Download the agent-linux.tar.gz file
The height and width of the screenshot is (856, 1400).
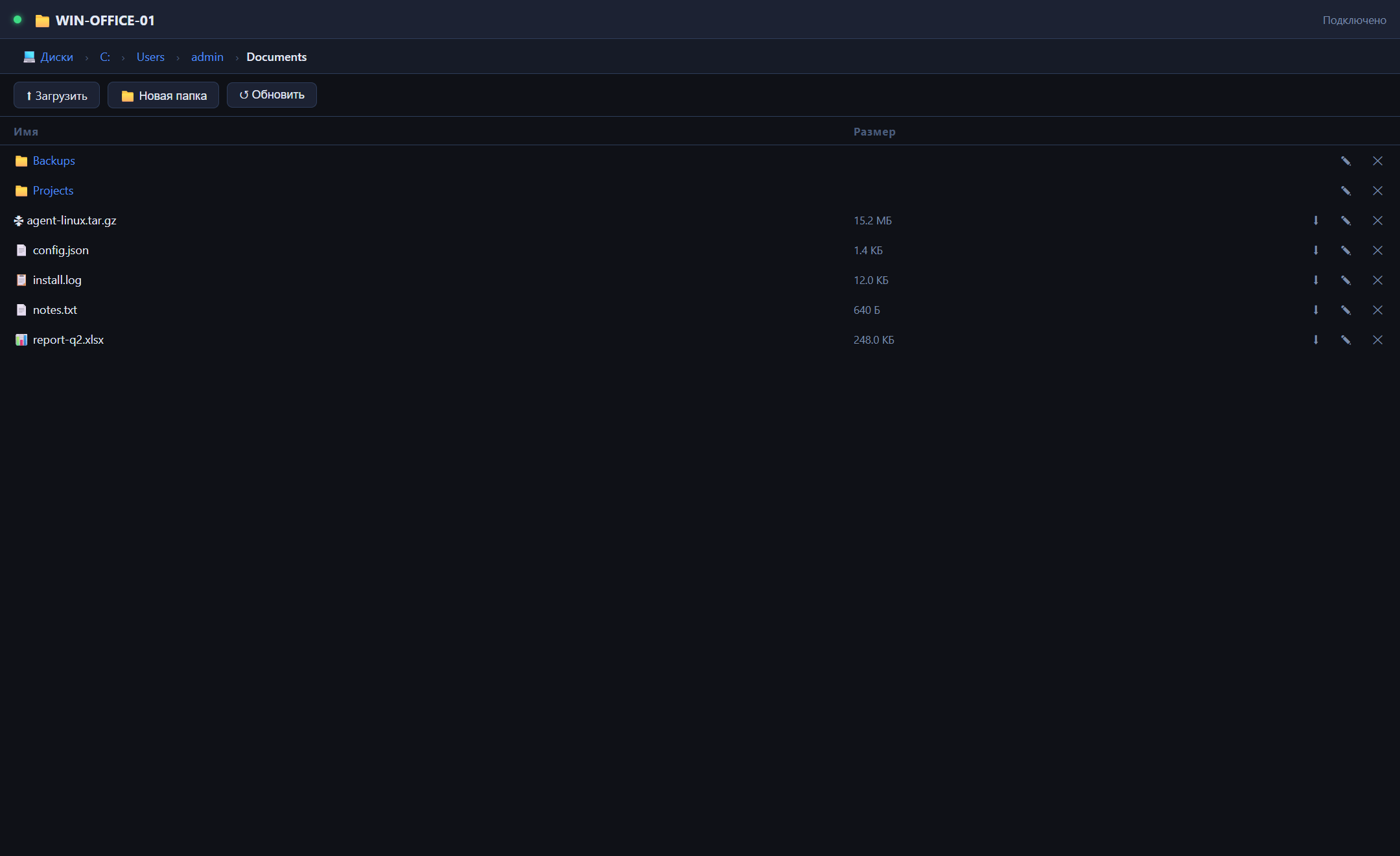(x=1316, y=220)
